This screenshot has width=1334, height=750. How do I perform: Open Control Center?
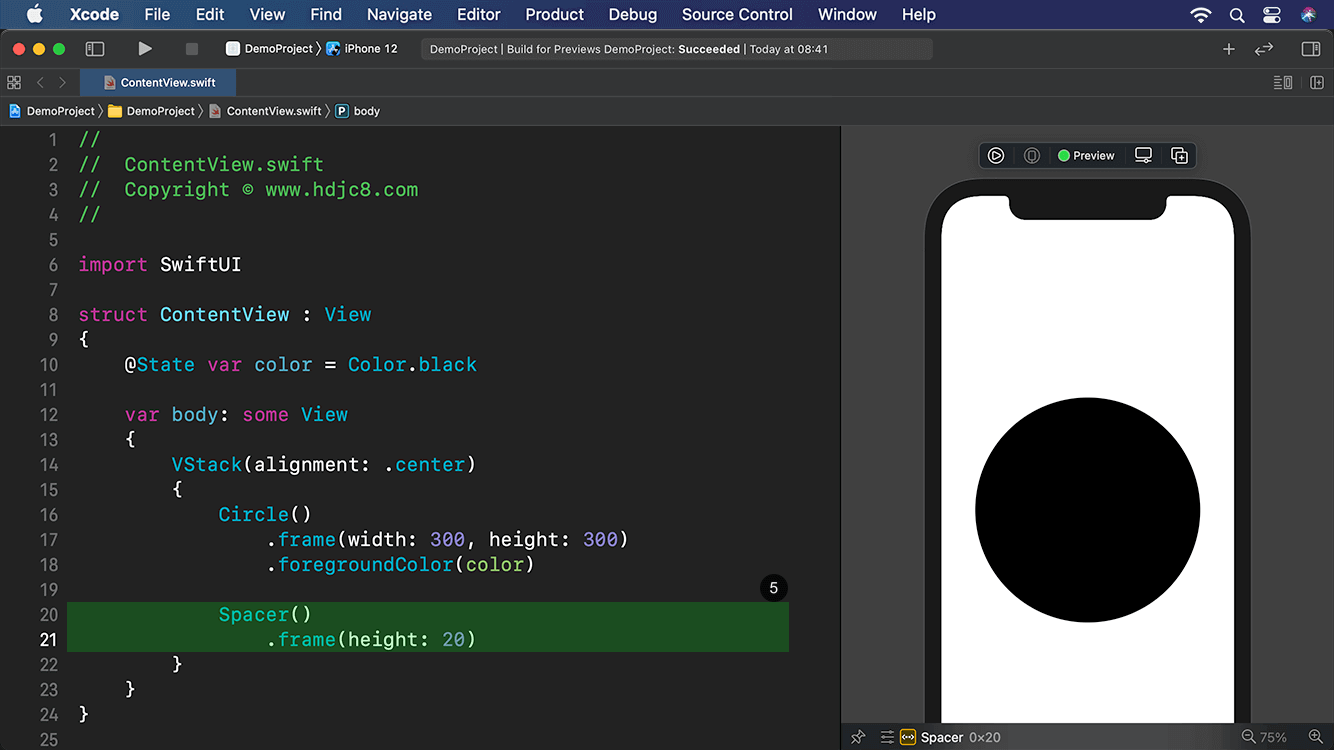1272,14
